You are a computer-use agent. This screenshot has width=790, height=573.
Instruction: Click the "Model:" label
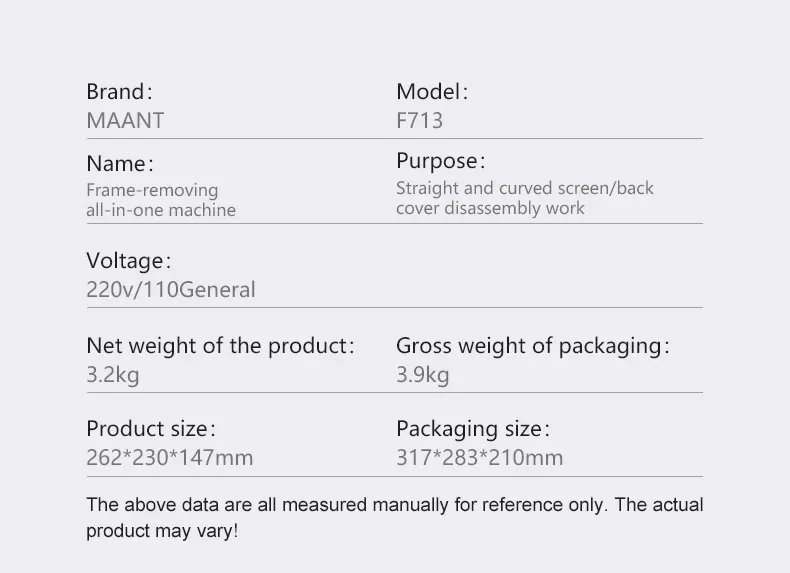(431, 92)
